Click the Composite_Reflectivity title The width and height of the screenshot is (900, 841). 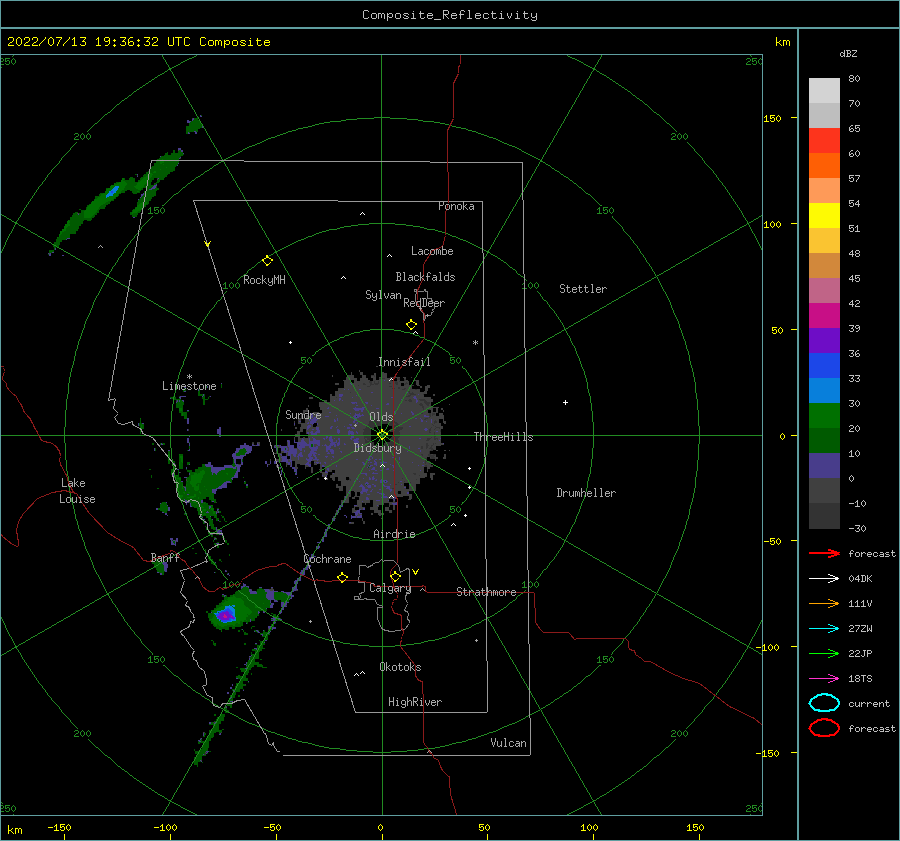[x=450, y=15]
